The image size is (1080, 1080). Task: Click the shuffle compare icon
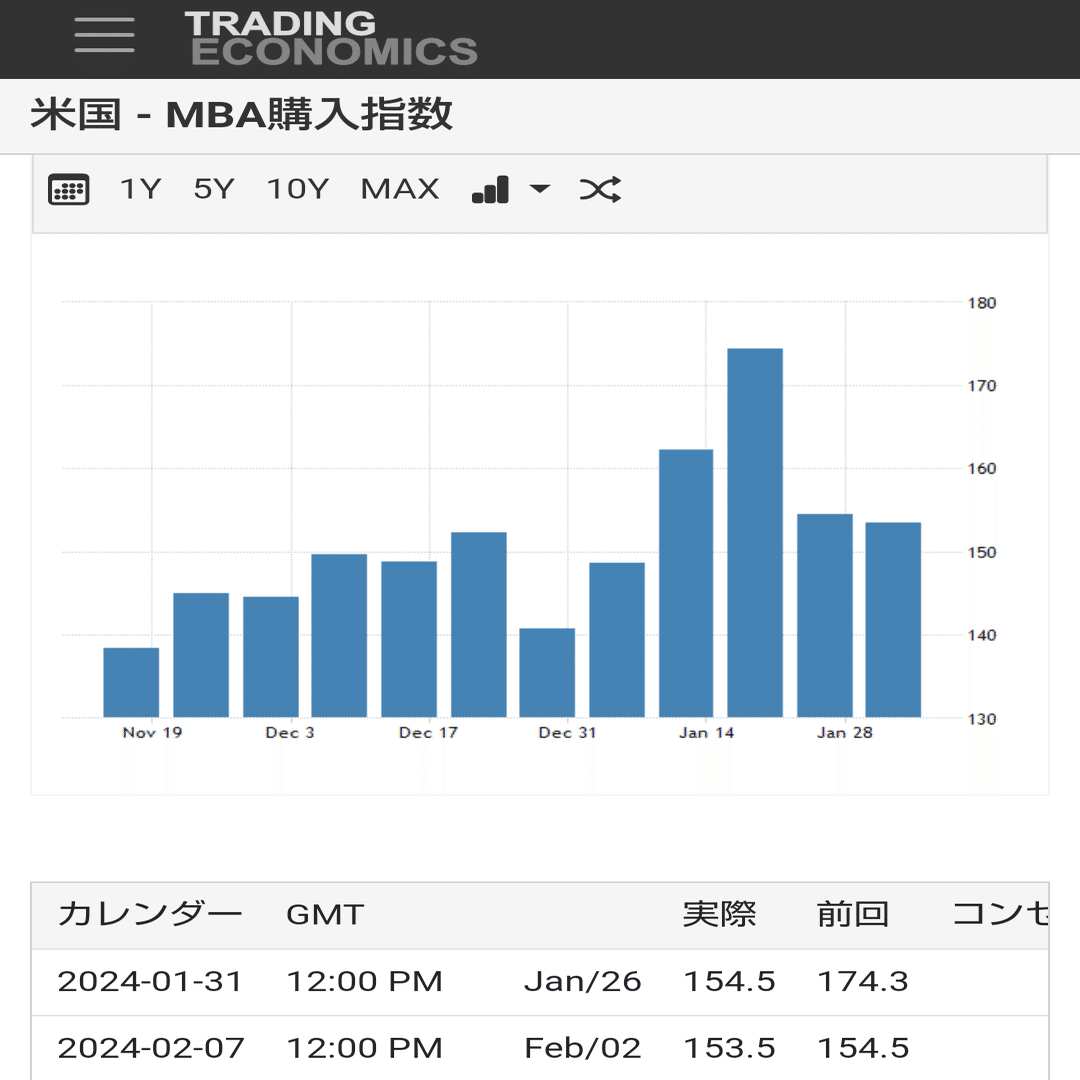[600, 189]
